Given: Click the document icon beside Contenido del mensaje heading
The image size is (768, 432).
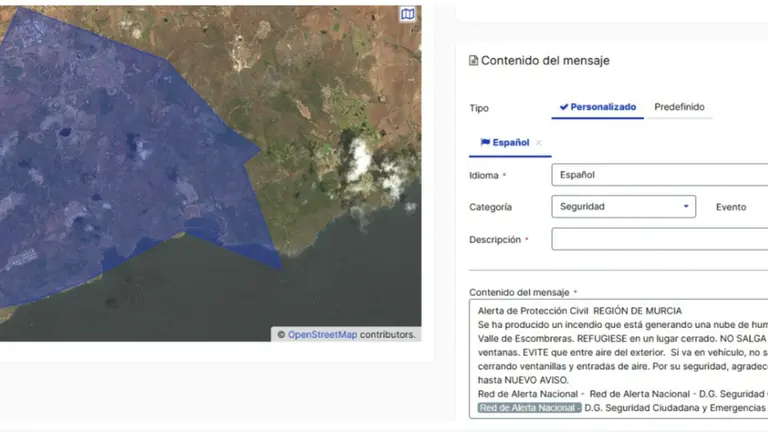Looking at the screenshot, I should 473,61.
